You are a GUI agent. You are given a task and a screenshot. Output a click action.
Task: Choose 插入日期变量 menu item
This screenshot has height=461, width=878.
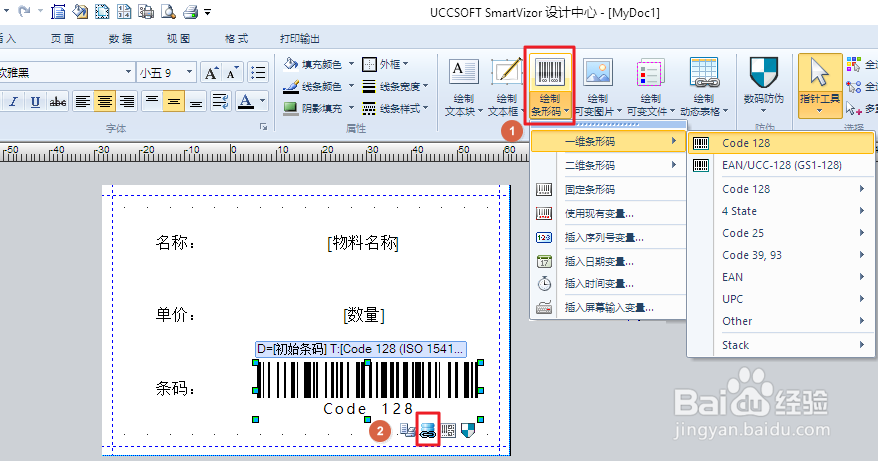tap(608, 261)
